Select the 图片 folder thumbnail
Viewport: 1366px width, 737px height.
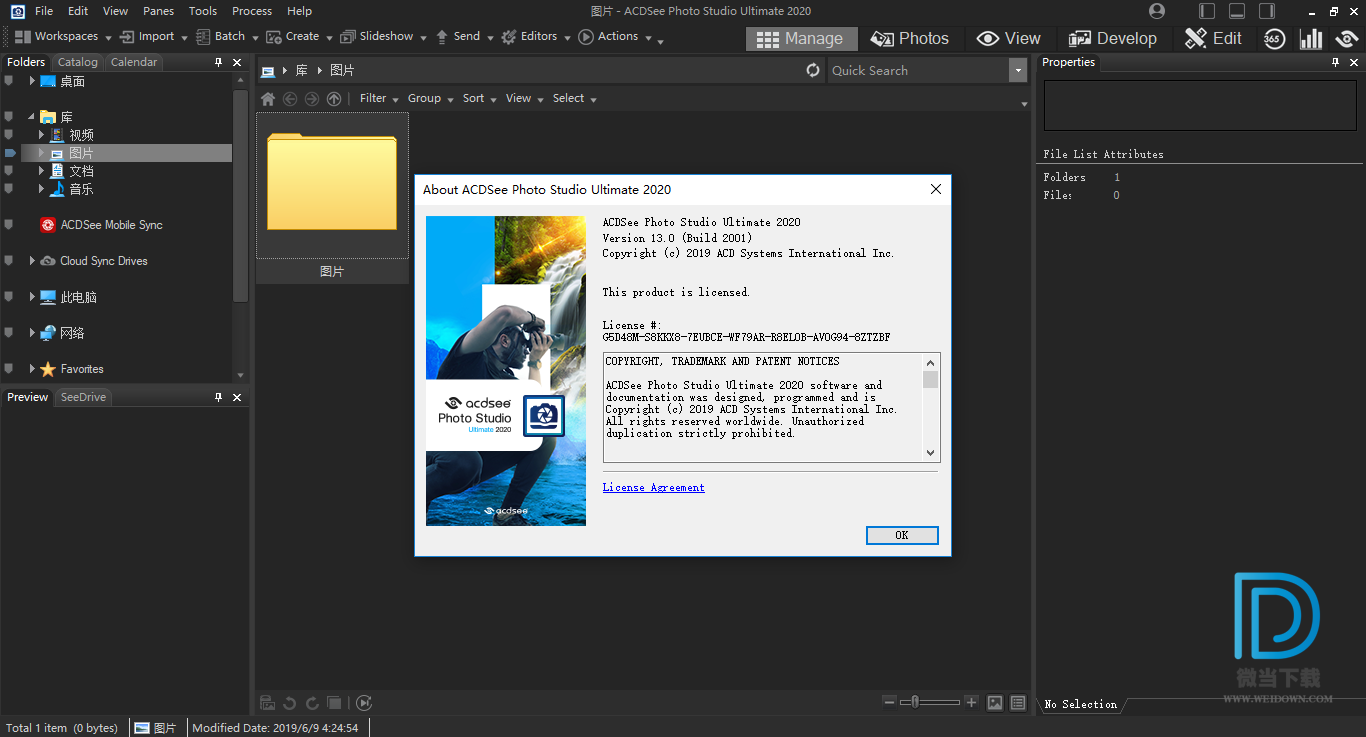pos(332,198)
